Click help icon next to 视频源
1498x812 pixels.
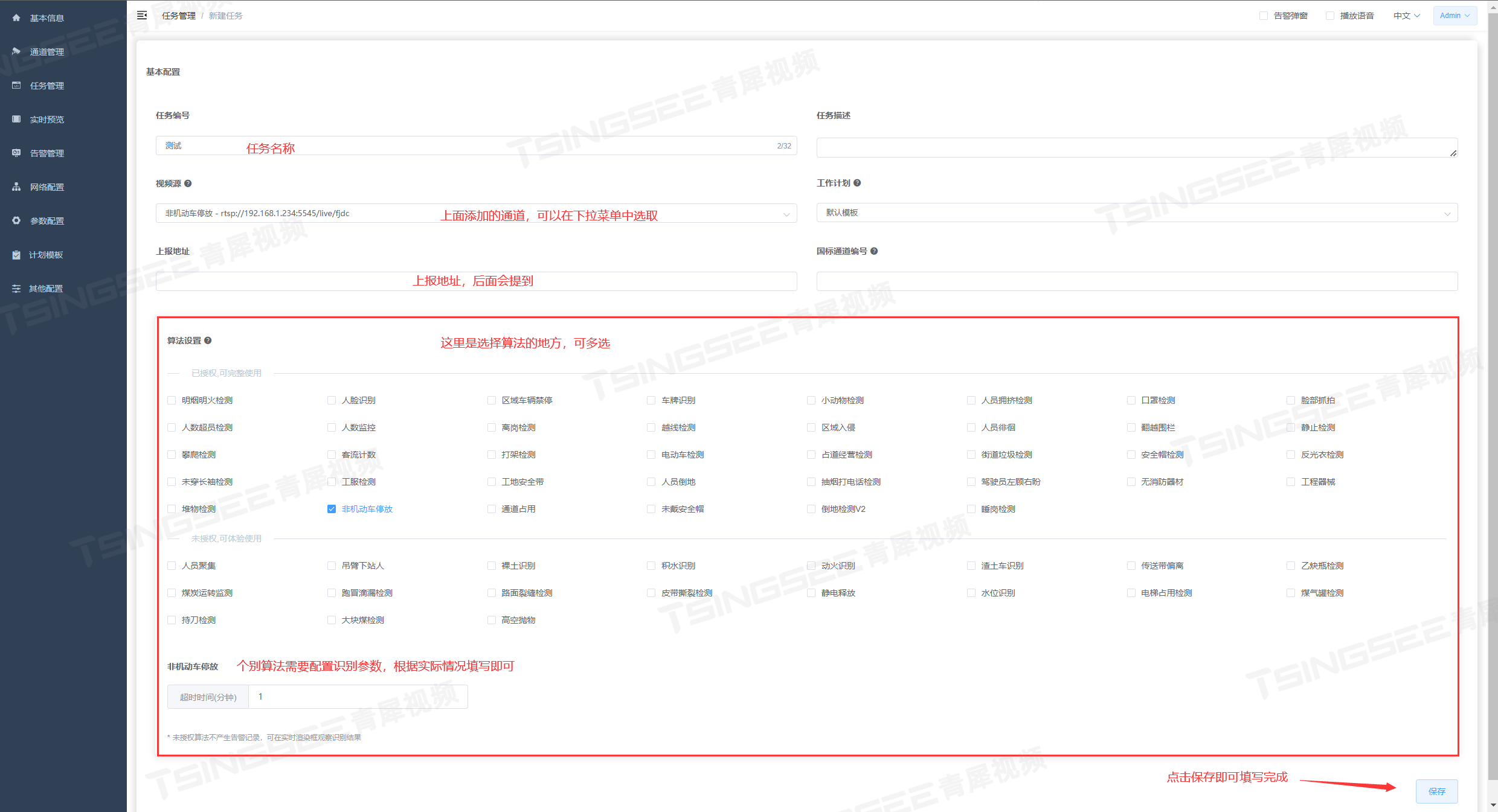pos(188,184)
